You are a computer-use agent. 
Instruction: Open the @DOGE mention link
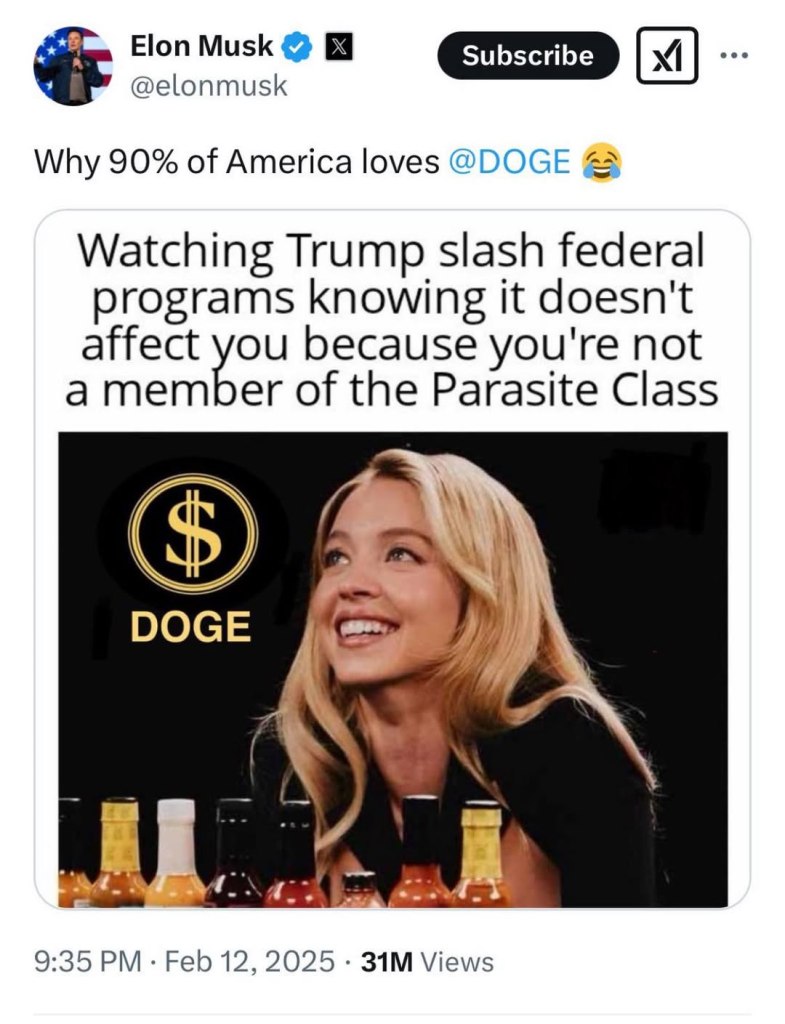click(509, 161)
